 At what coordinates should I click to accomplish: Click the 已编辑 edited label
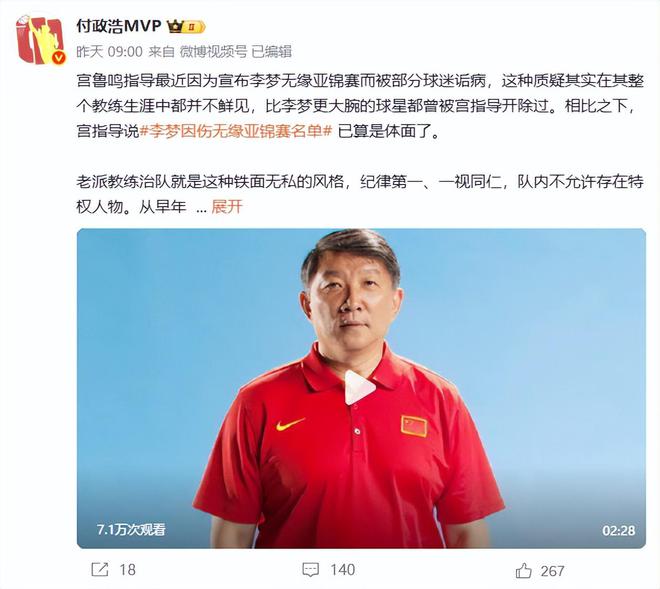(271, 51)
